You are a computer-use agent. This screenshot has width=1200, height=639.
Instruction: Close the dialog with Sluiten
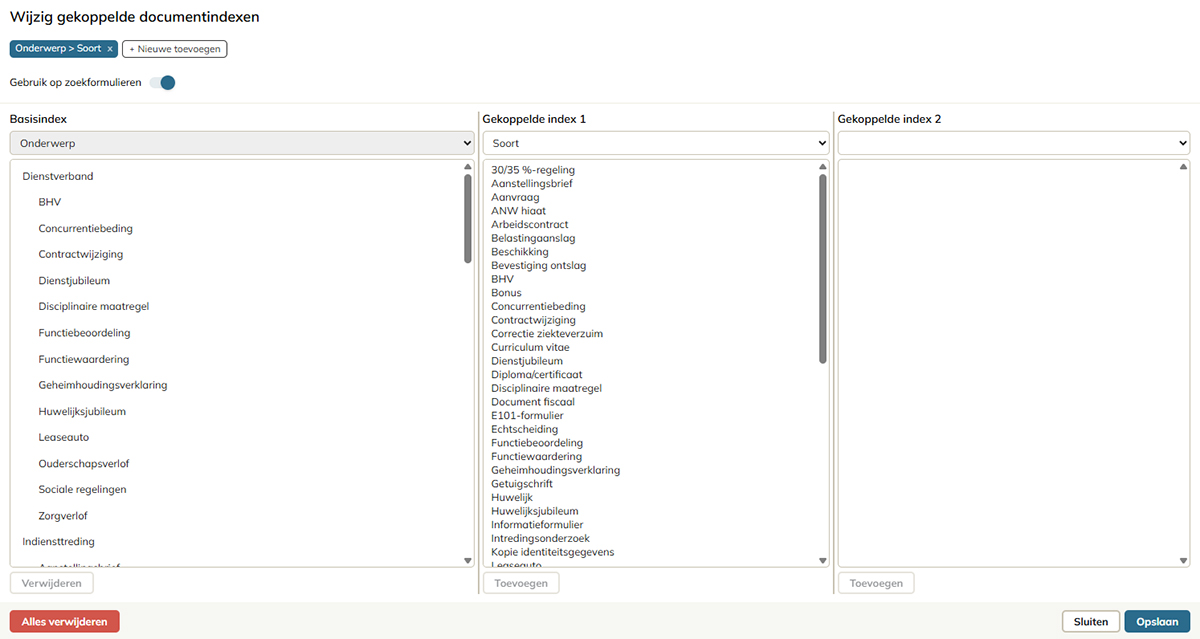(x=1091, y=622)
